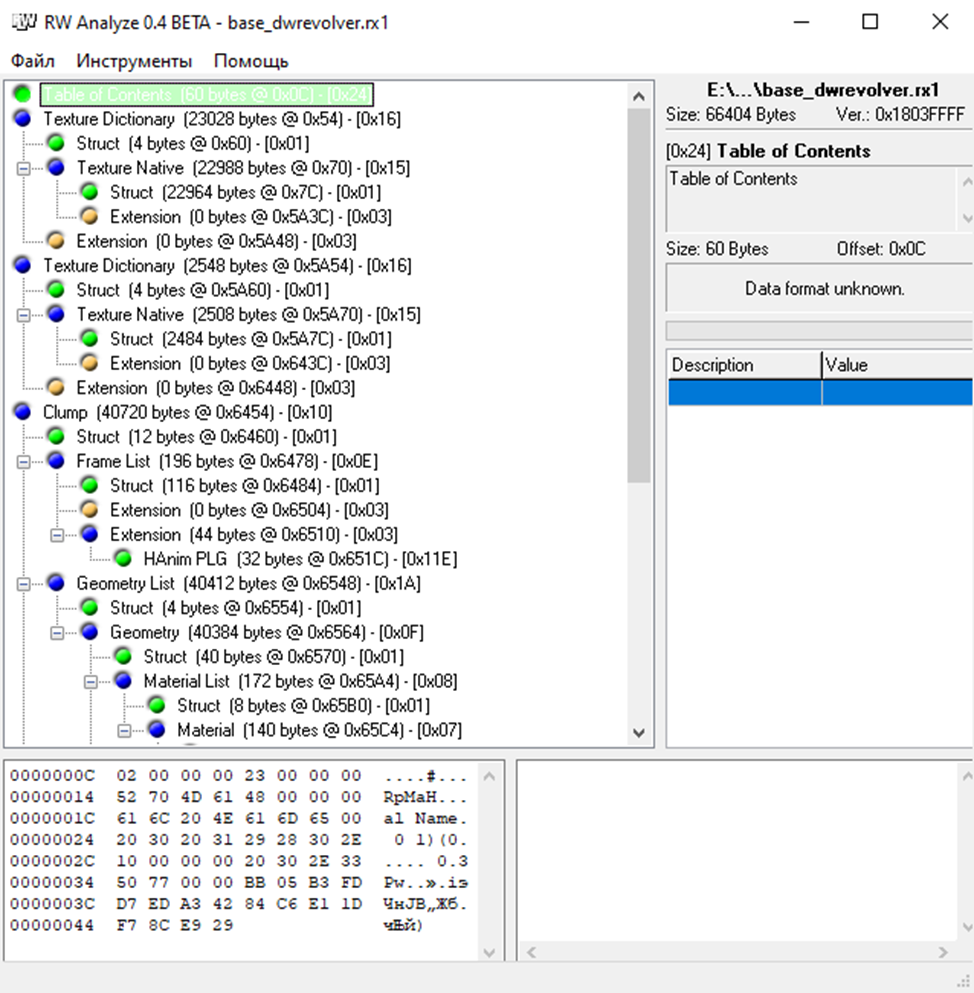Collapse the Frame List node
The height and width of the screenshot is (993, 974).
point(23,462)
